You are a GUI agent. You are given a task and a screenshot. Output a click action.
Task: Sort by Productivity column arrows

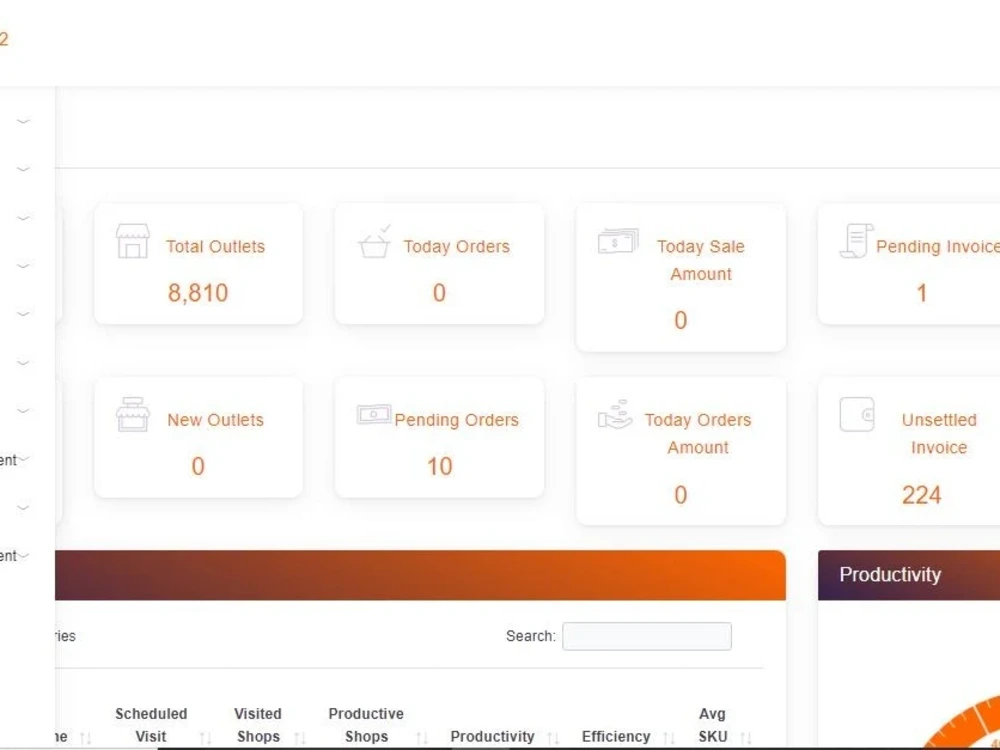tap(553, 738)
